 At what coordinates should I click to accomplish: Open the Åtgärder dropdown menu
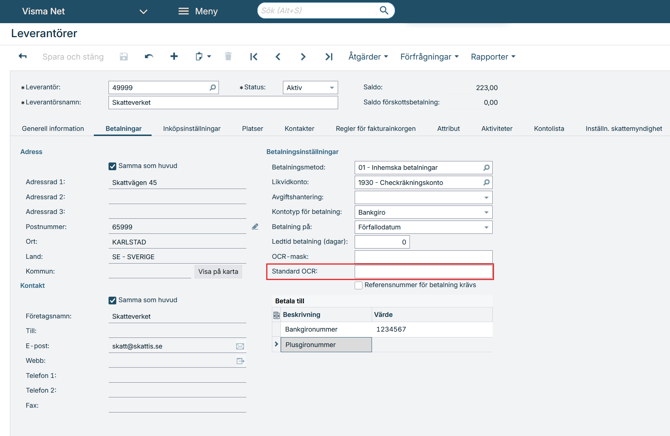point(368,56)
